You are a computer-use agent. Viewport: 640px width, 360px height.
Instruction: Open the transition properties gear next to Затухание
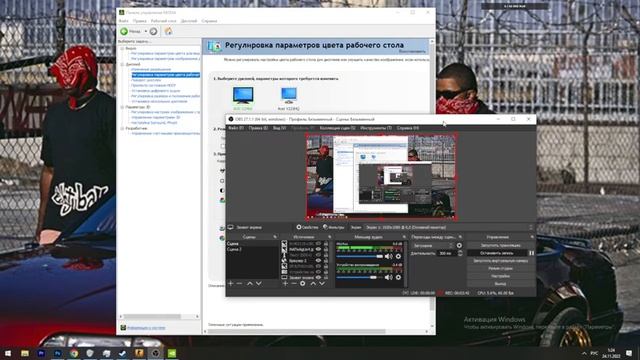459,246
